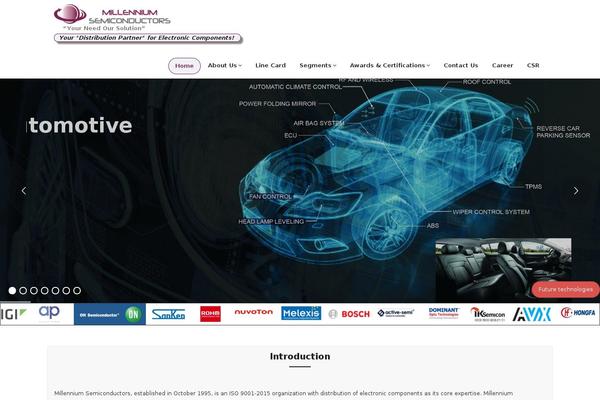Click the 'ABS' label near wheel
Screen dimensions: 600x400
point(433,225)
